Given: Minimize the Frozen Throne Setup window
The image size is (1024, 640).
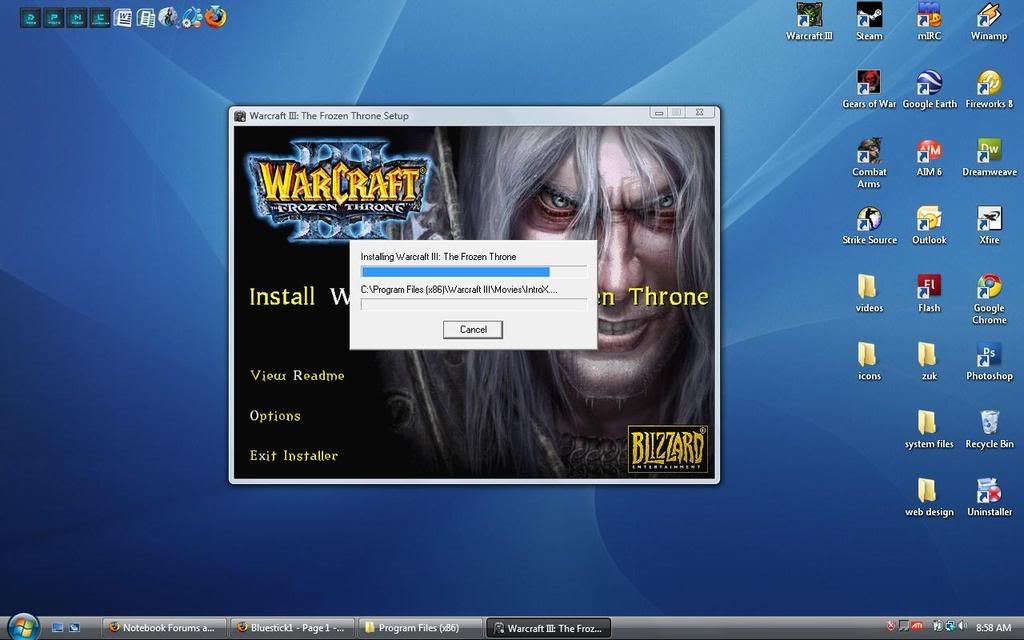Looking at the screenshot, I should coord(658,113).
